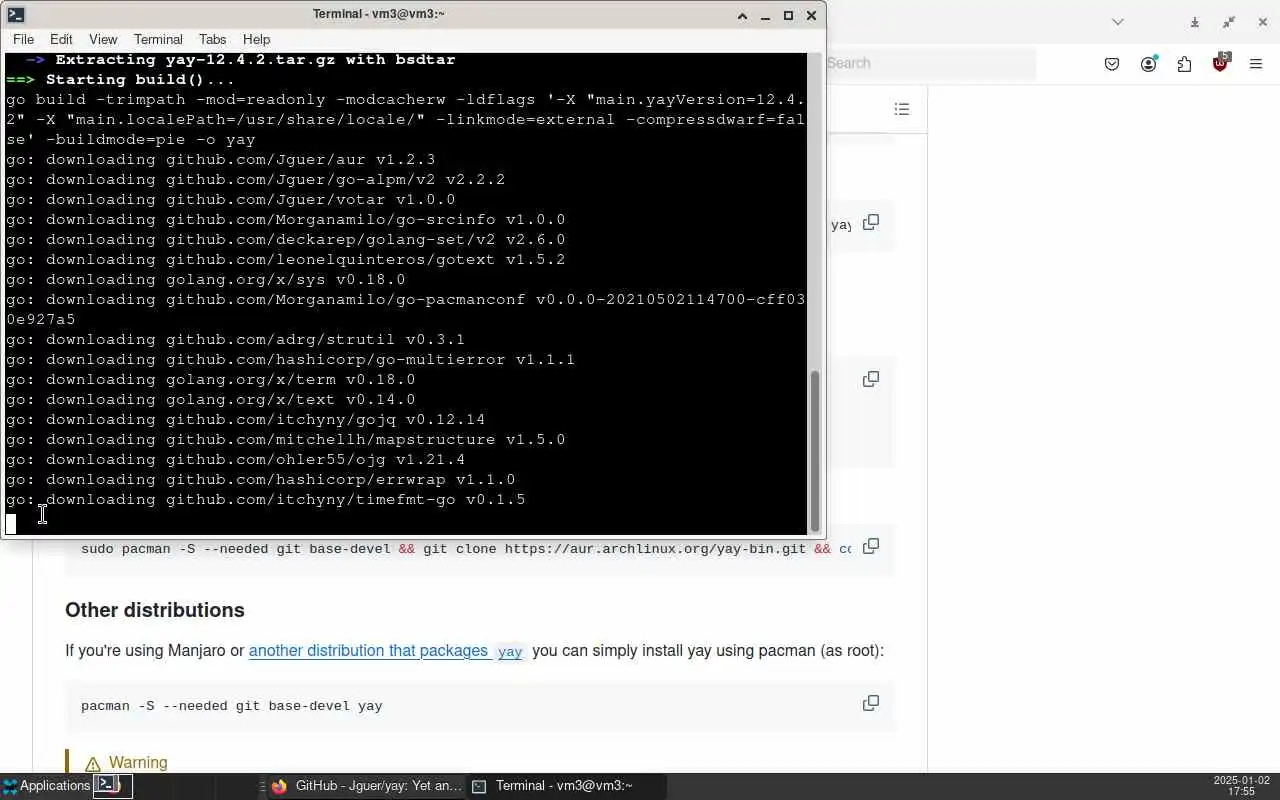Click the 'downloading github.com/adrg/strutil v0.3.1' line
The height and width of the screenshot is (800, 1280).
pos(236,340)
